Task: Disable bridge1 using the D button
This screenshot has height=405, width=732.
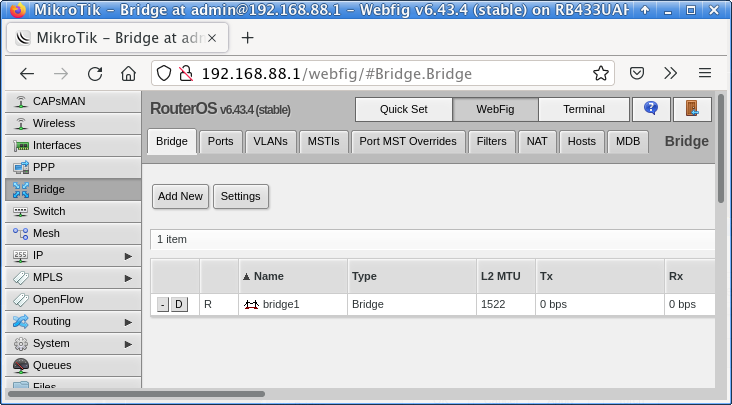Action: (179, 304)
